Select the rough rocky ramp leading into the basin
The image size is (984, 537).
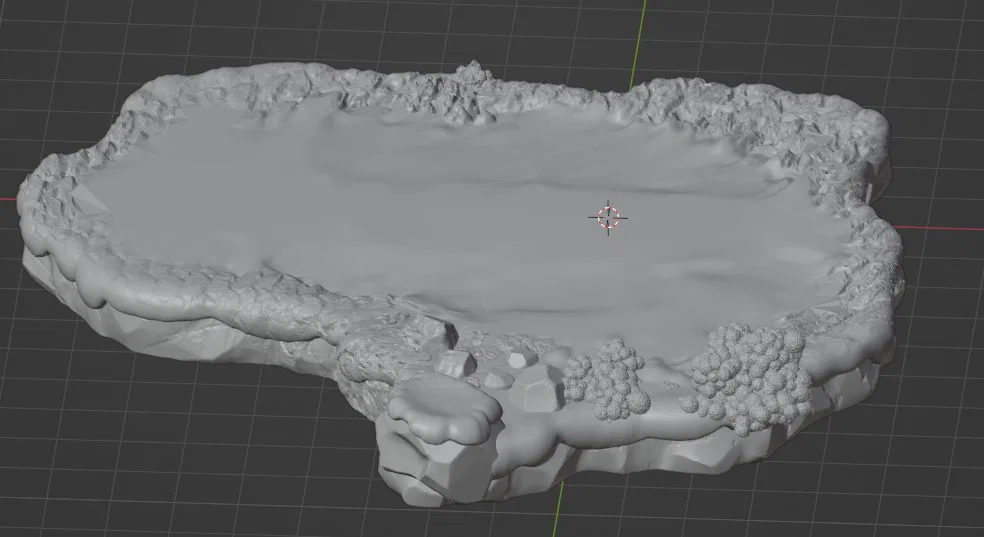click(x=389, y=351)
